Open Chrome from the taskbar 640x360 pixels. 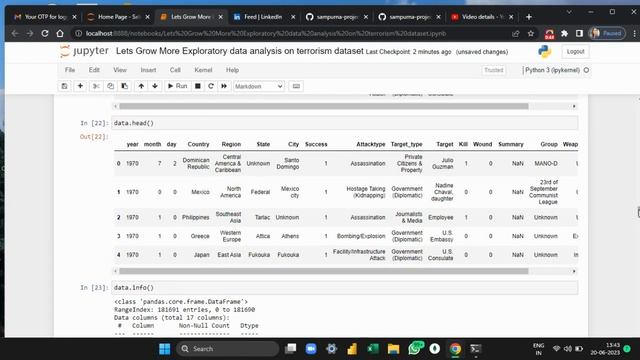(x=455, y=349)
